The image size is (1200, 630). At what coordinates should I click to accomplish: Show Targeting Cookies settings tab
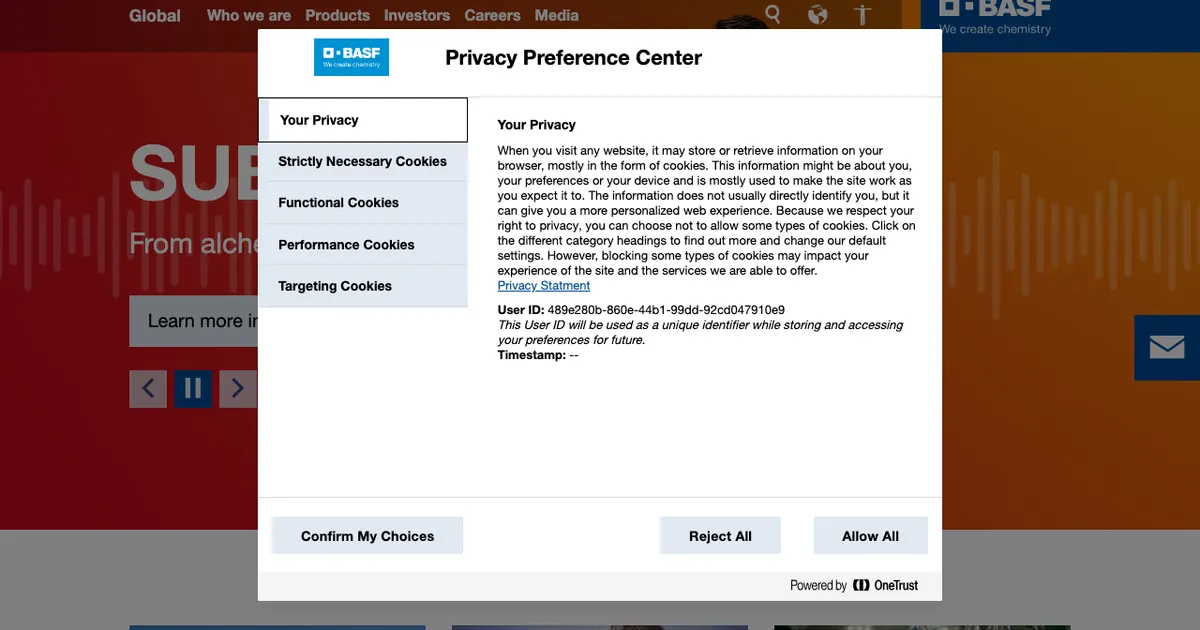tap(363, 286)
